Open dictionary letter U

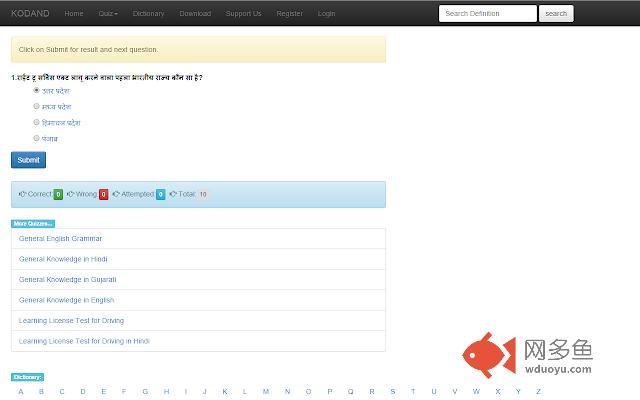434,391
